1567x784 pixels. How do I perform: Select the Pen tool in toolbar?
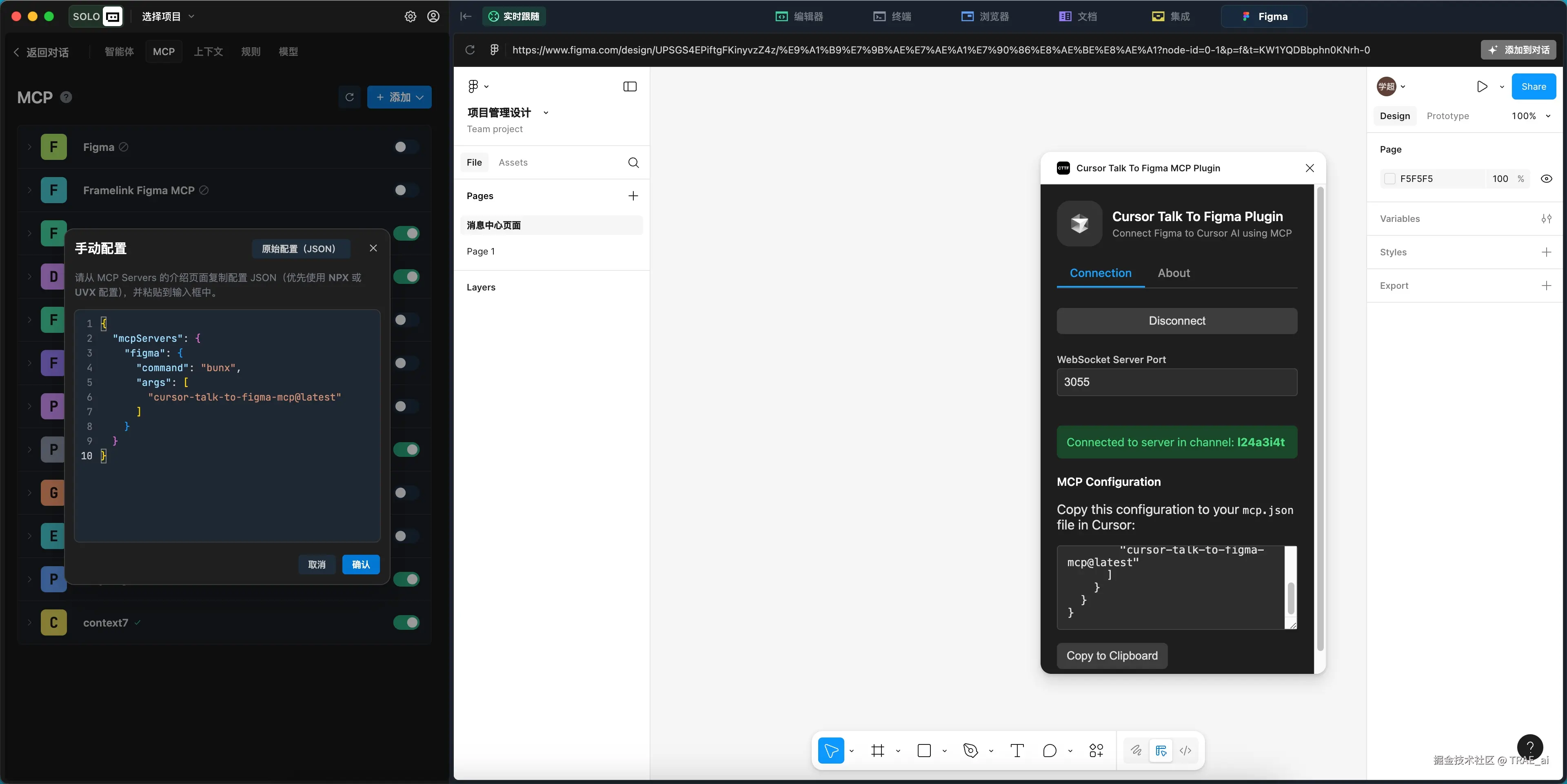pyautogui.click(x=971, y=751)
